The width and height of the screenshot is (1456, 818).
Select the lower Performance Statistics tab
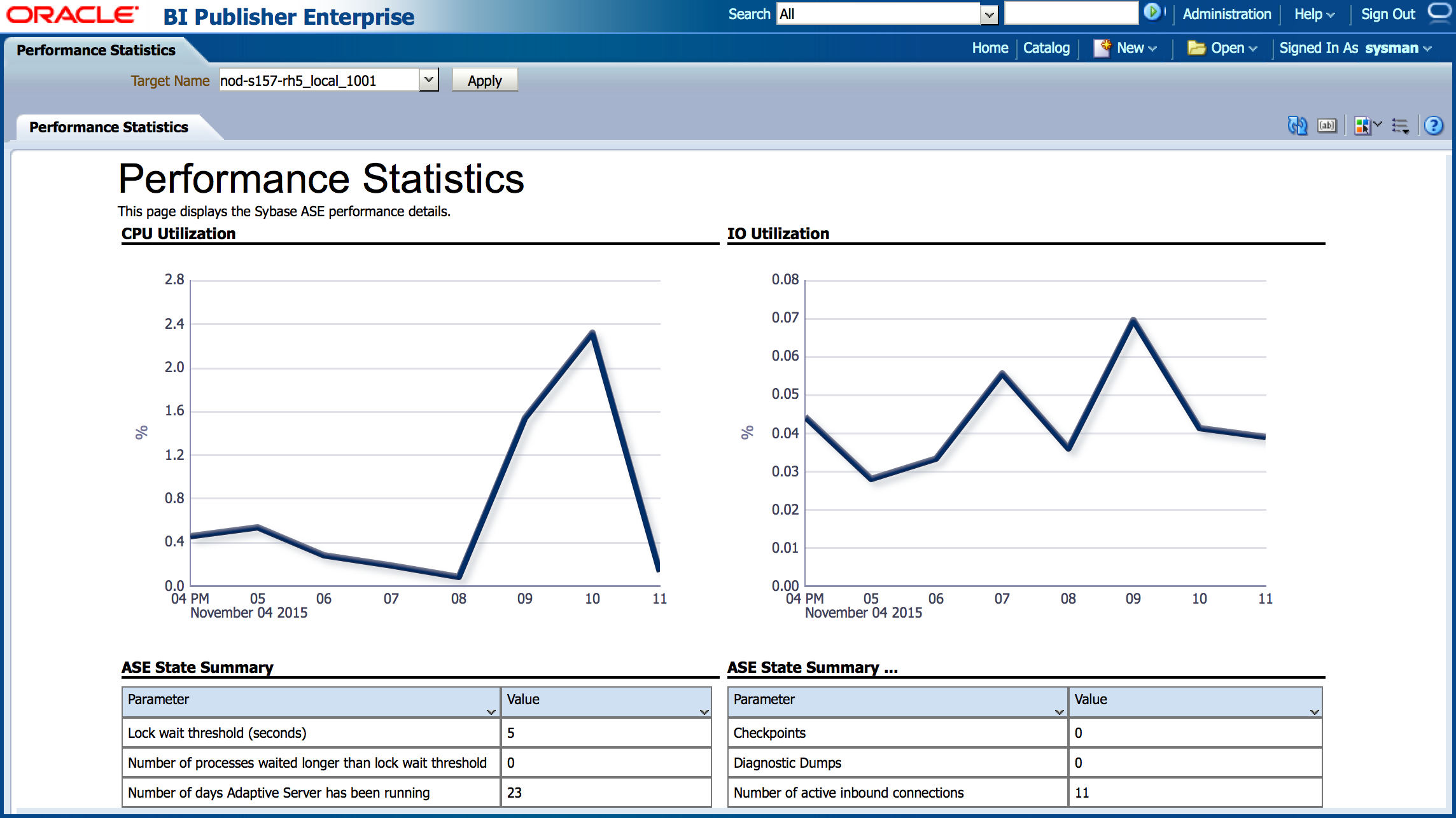(109, 127)
